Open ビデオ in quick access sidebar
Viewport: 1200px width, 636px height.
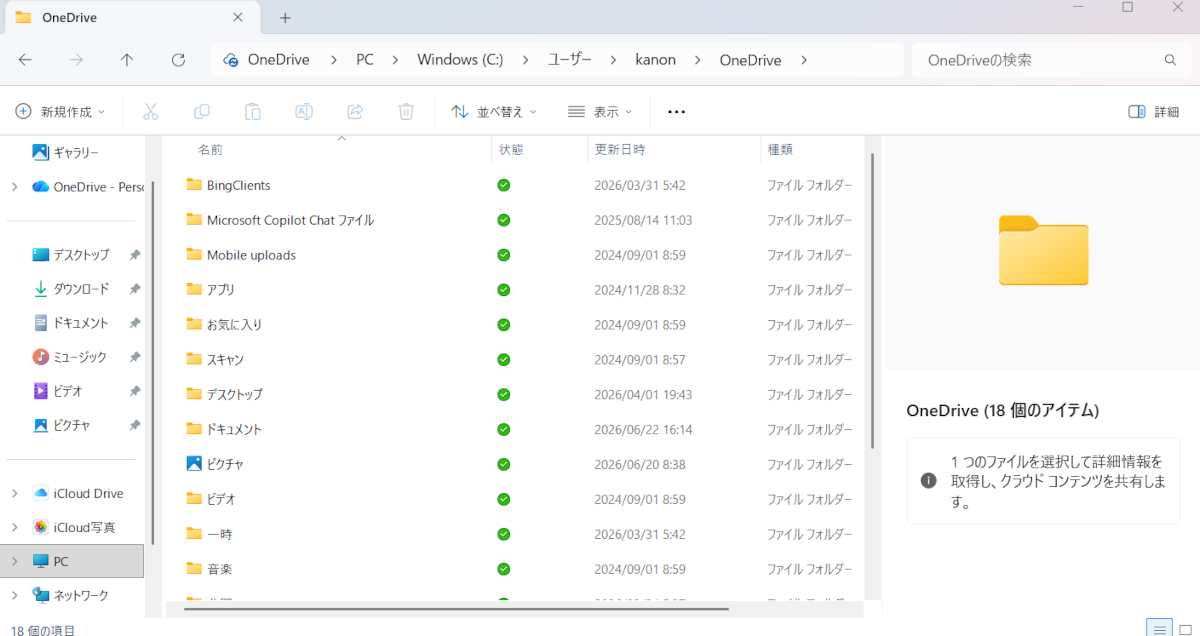point(58,391)
